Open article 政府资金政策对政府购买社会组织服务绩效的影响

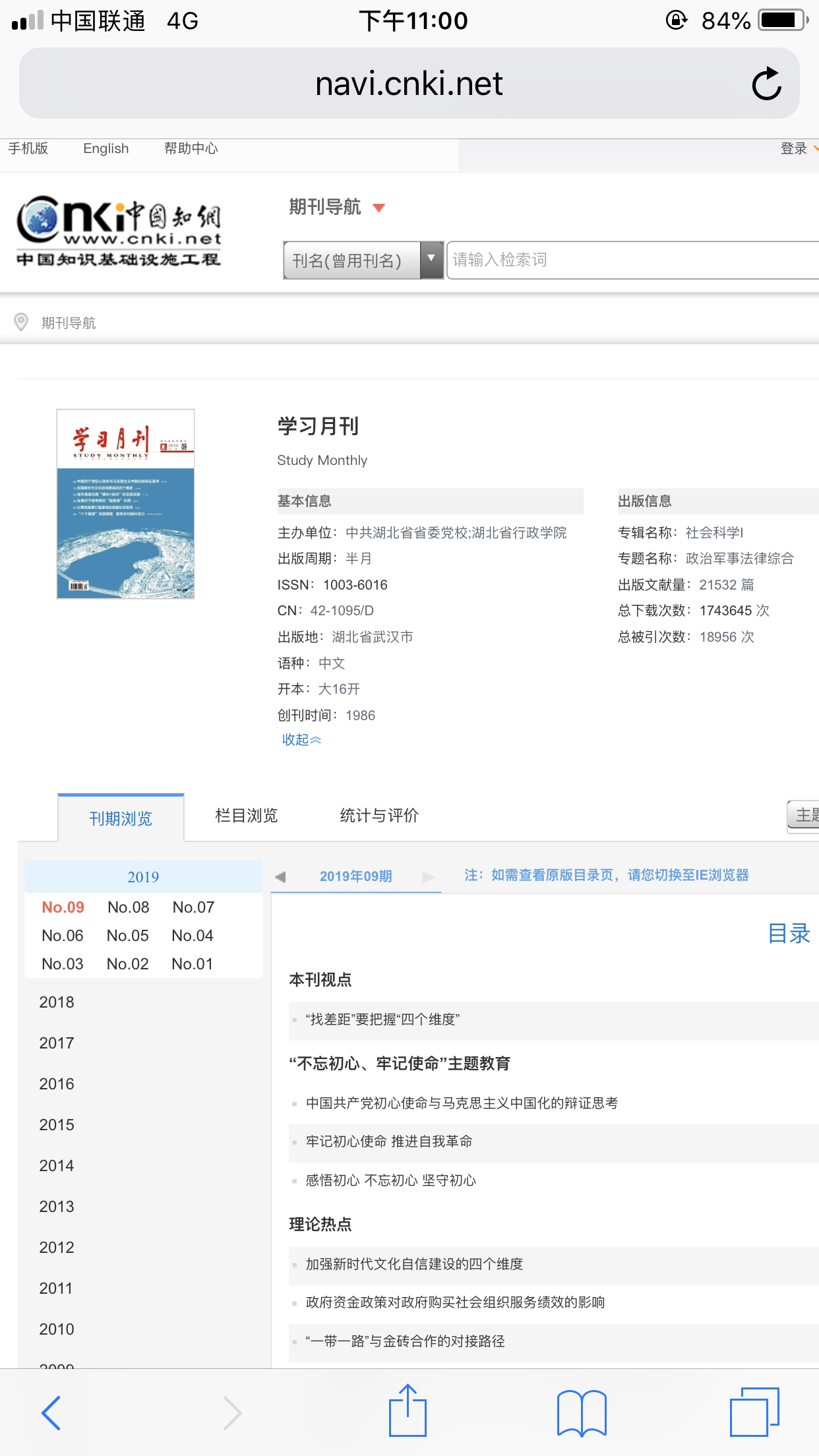coord(455,1302)
